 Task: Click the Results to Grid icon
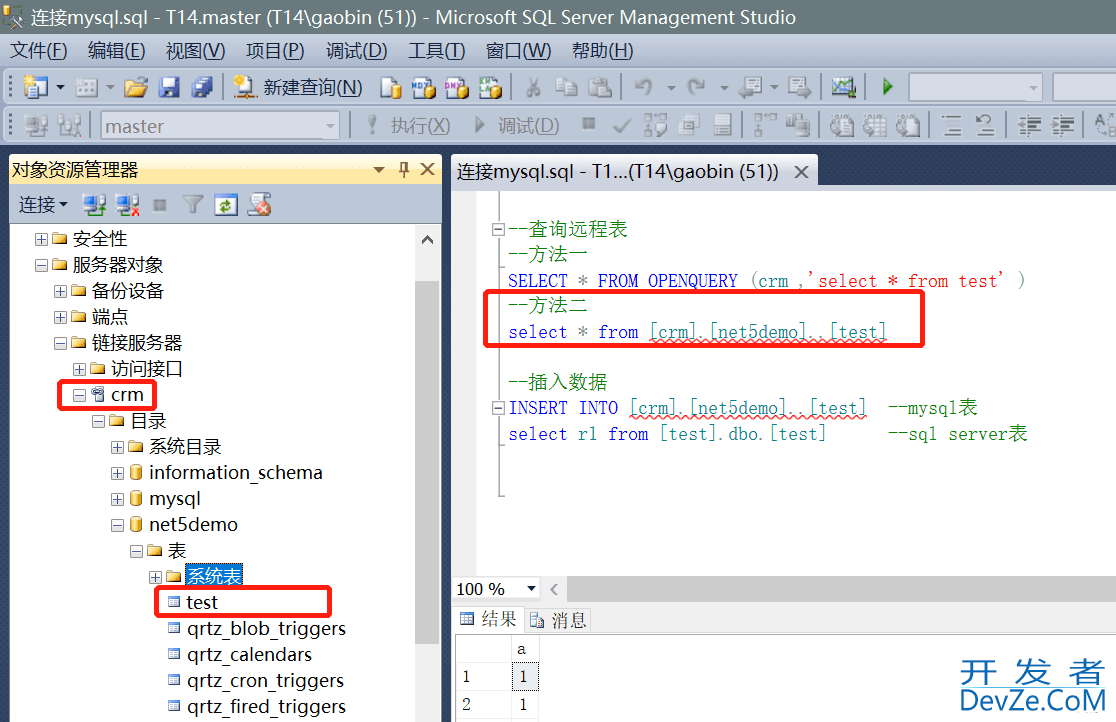875,126
